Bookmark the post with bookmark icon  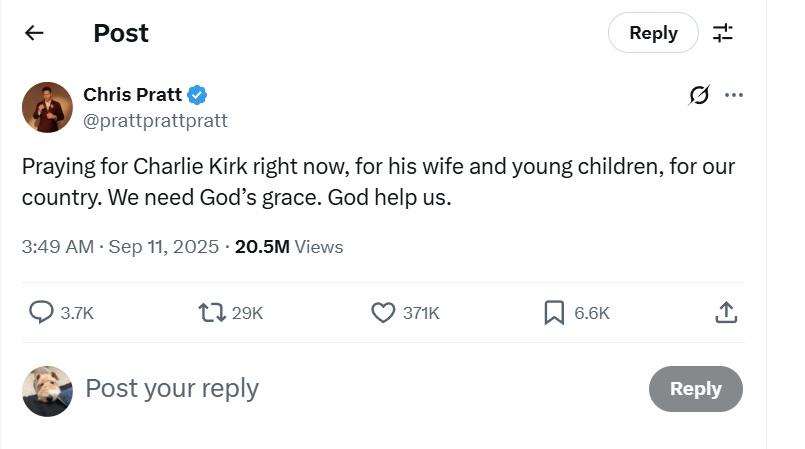[x=554, y=313]
